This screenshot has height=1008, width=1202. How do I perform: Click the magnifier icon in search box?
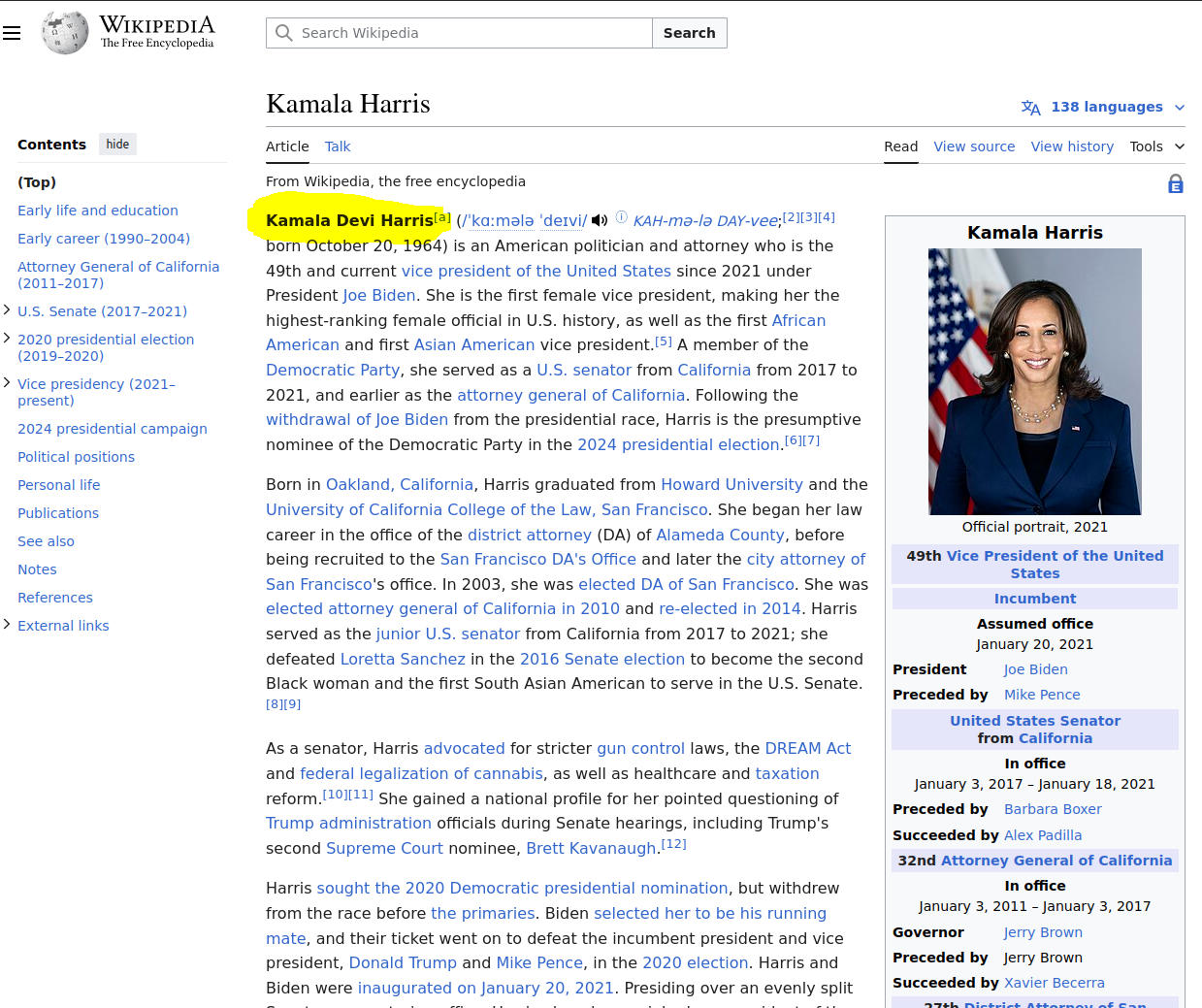tap(284, 33)
